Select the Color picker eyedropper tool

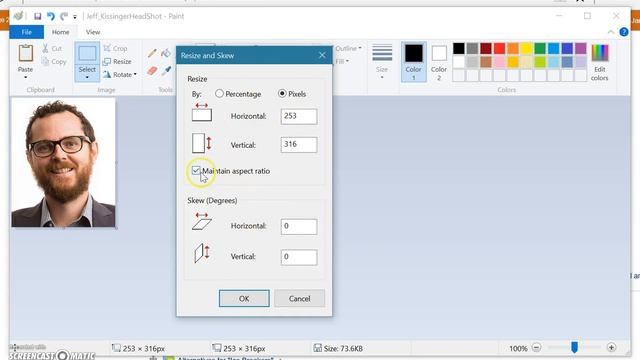click(166, 70)
